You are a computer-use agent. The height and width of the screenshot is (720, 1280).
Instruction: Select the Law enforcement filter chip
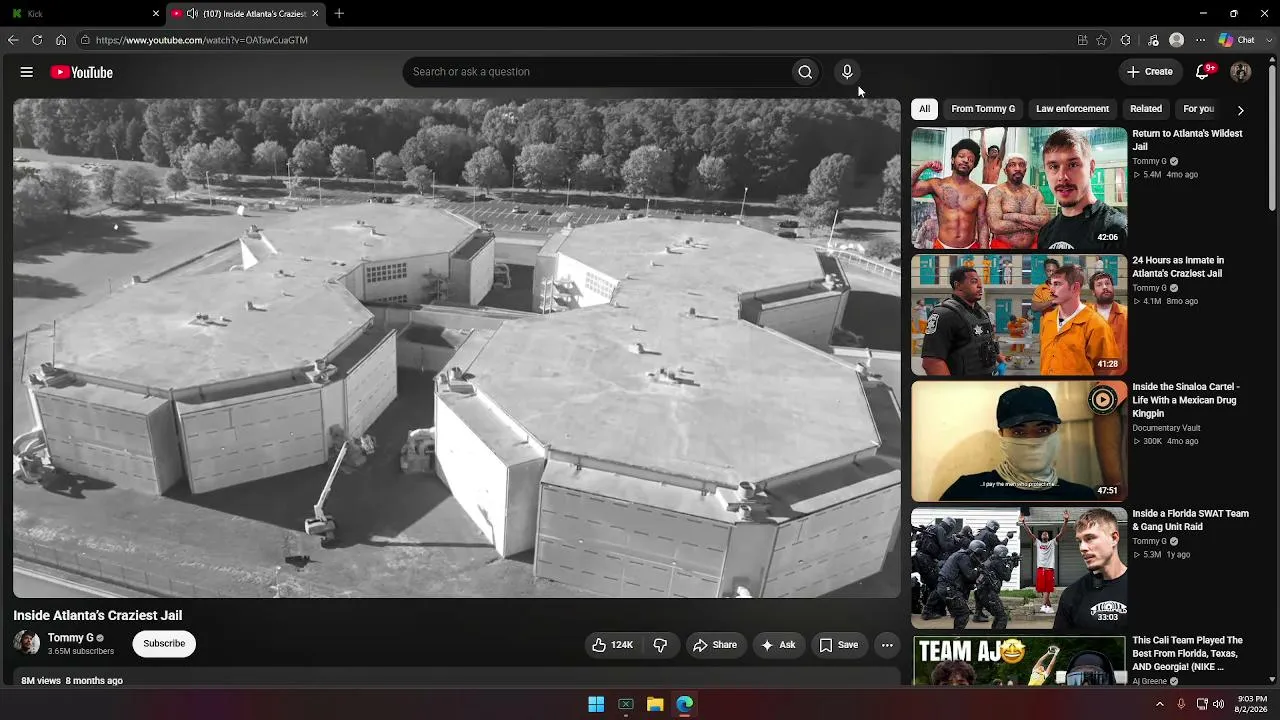click(1072, 109)
